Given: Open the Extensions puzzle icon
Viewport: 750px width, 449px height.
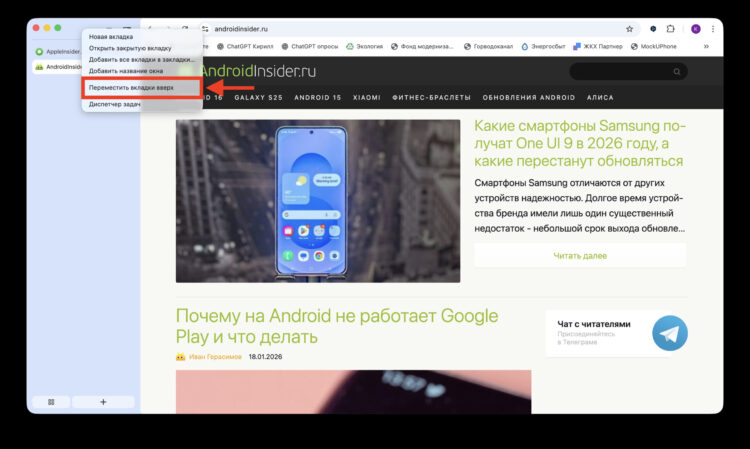Looking at the screenshot, I should point(671,29).
